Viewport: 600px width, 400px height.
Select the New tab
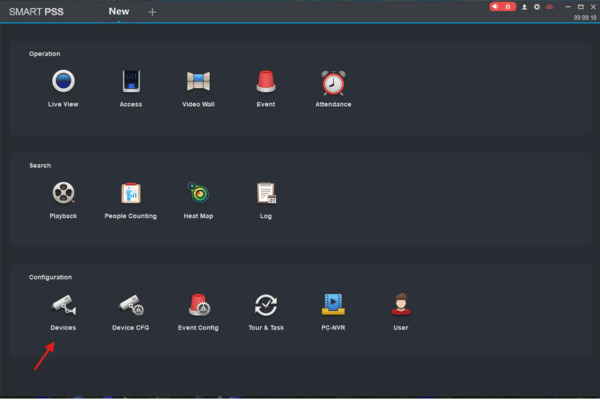click(119, 11)
